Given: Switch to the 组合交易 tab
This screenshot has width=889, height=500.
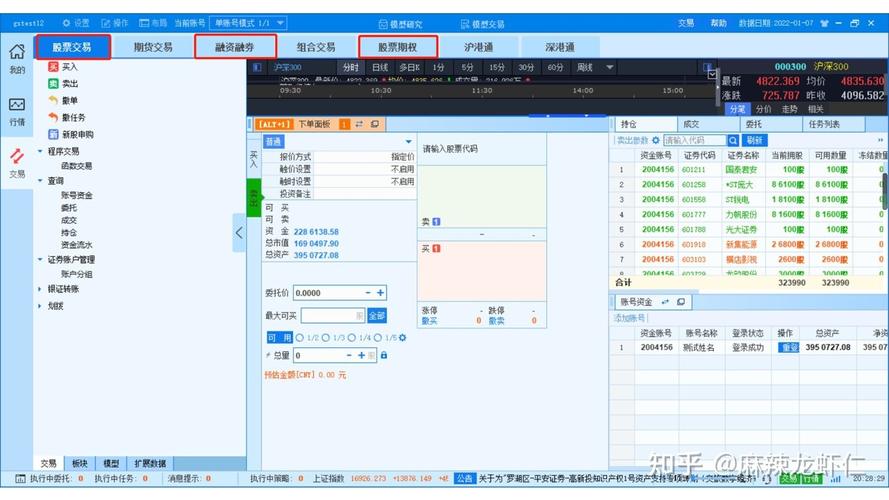Looking at the screenshot, I should coord(316,47).
